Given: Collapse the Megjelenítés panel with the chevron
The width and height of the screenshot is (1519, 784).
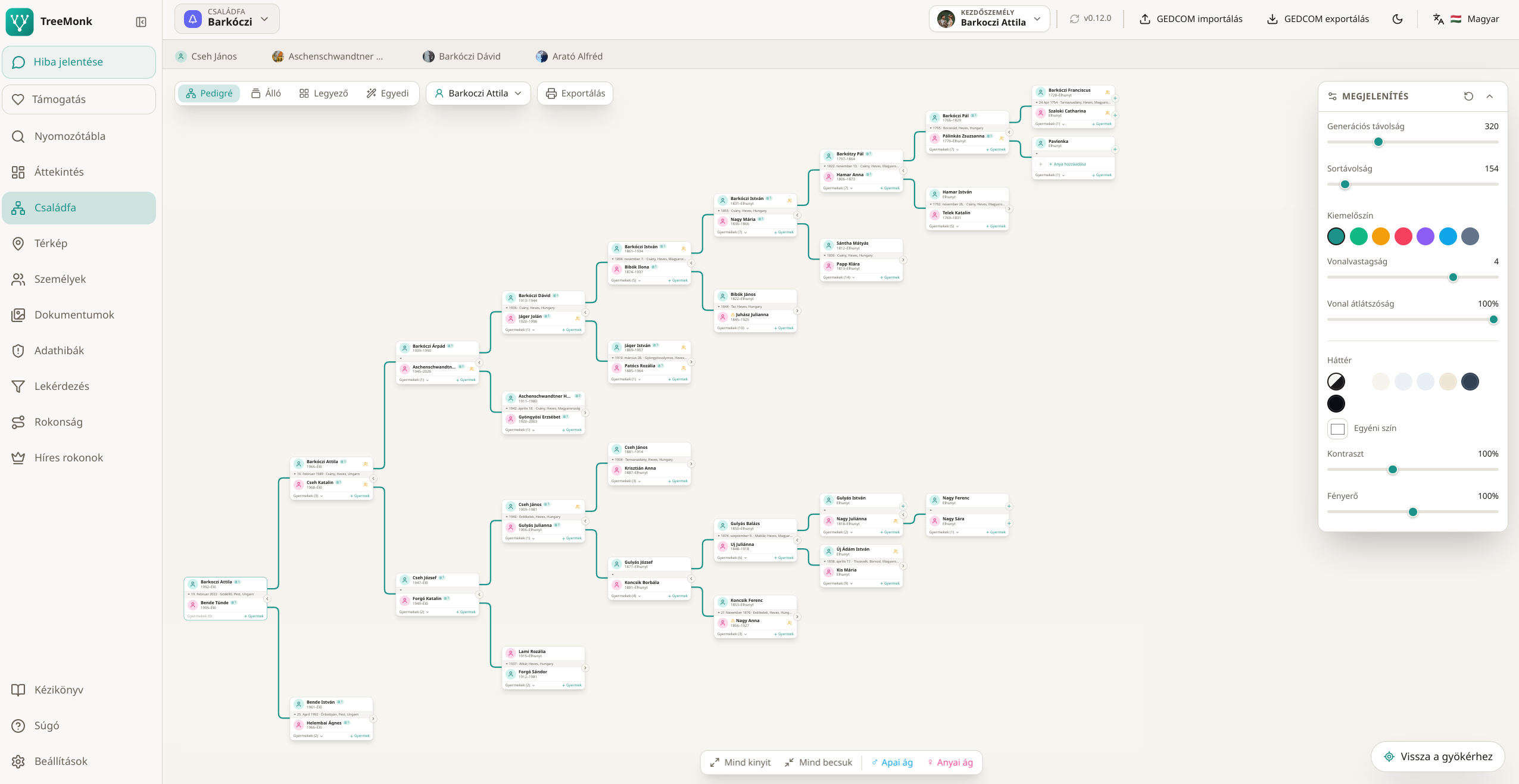Looking at the screenshot, I should click(x=1489, y=96).
